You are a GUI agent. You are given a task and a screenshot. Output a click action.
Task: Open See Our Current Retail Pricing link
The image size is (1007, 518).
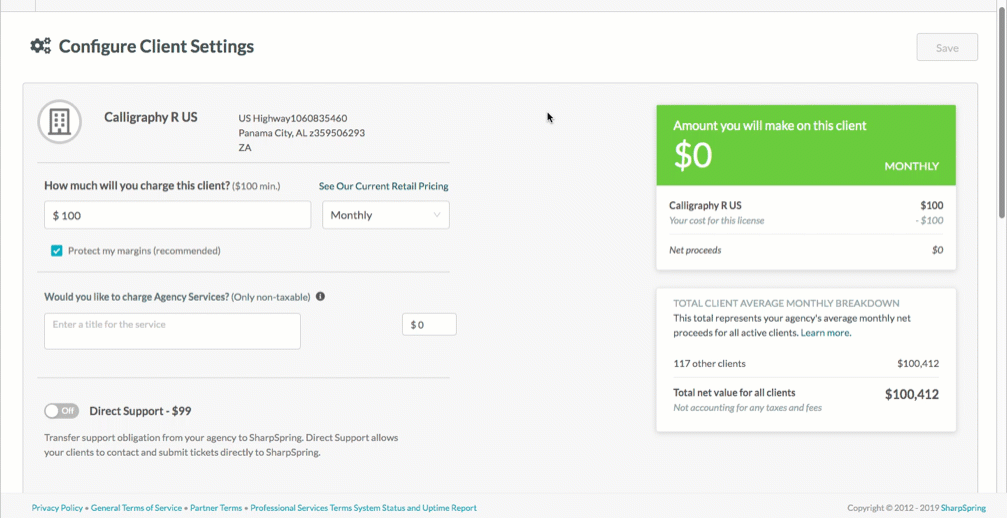(x=383, y=186)
